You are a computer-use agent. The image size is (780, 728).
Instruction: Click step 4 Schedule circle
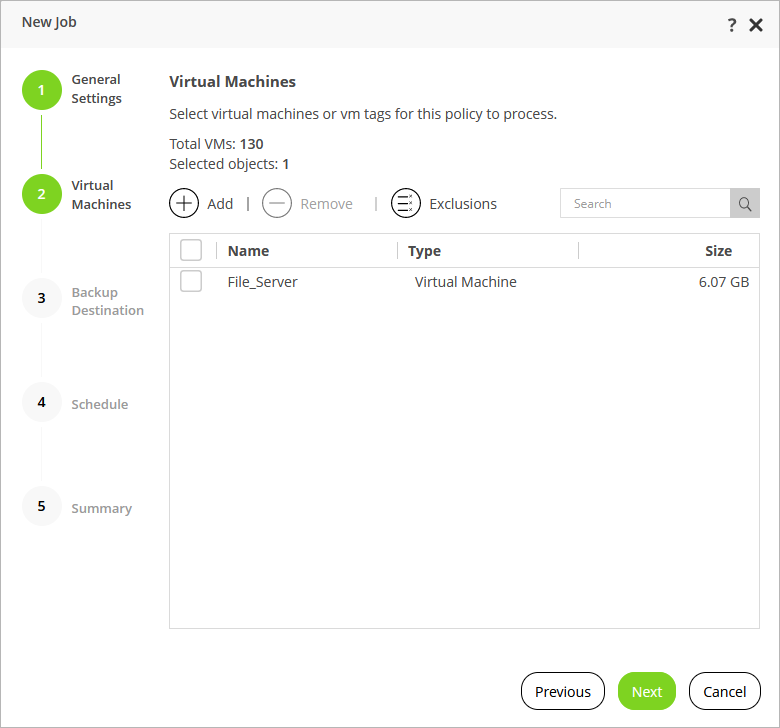click(41, 402)
